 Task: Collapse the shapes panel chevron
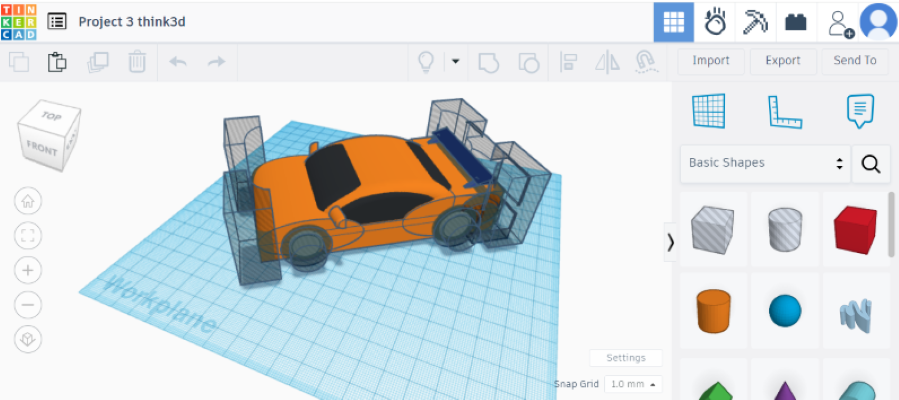(670, 242)
